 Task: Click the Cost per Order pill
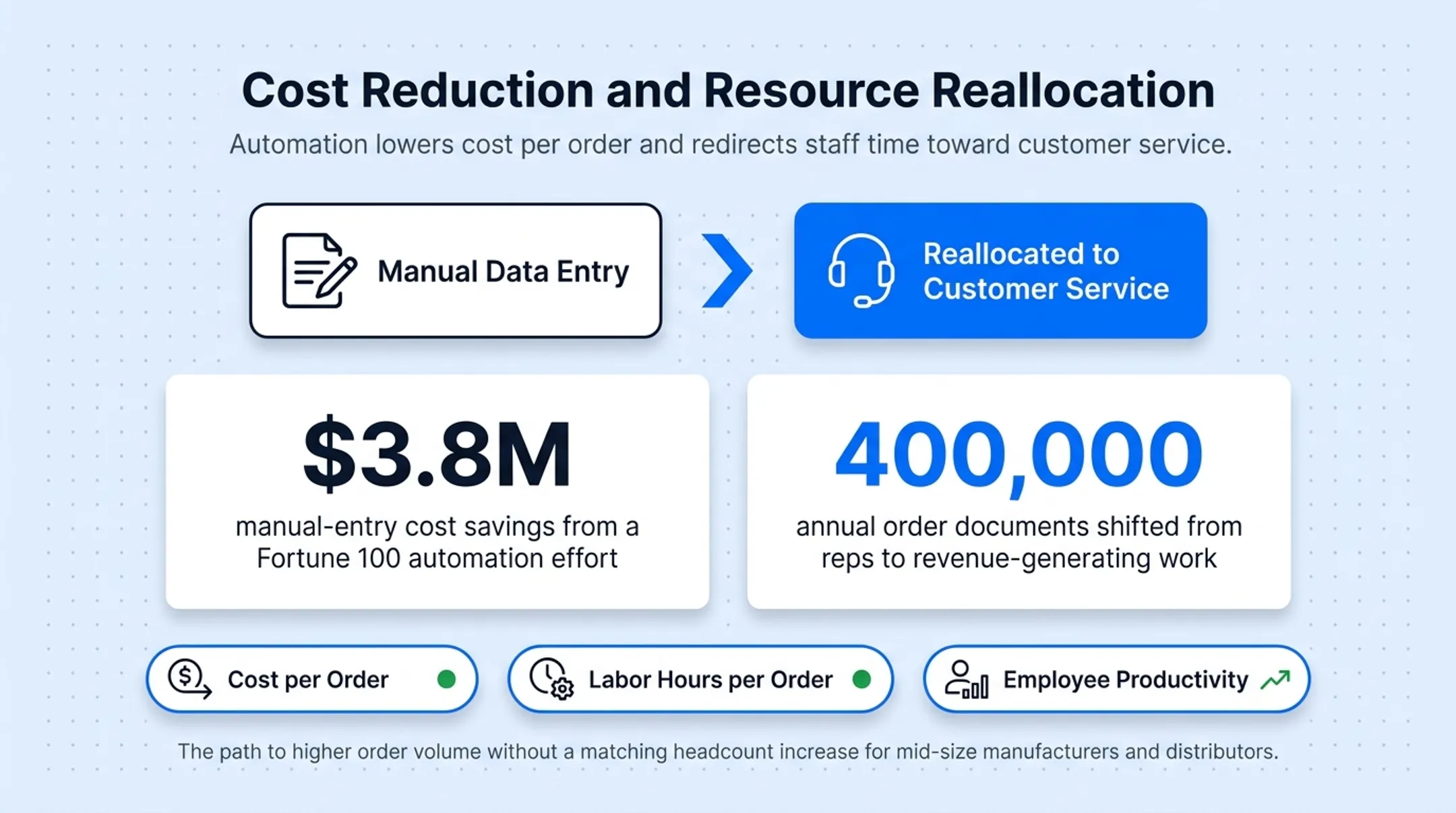click(x=312, y=679)
